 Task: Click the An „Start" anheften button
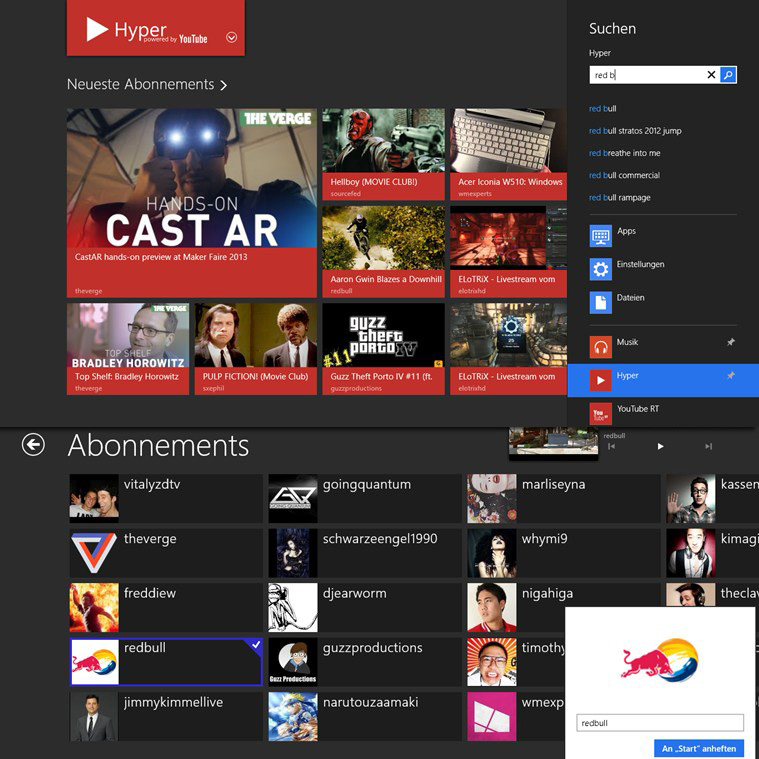pyautogui.click(x=698, y=748)
